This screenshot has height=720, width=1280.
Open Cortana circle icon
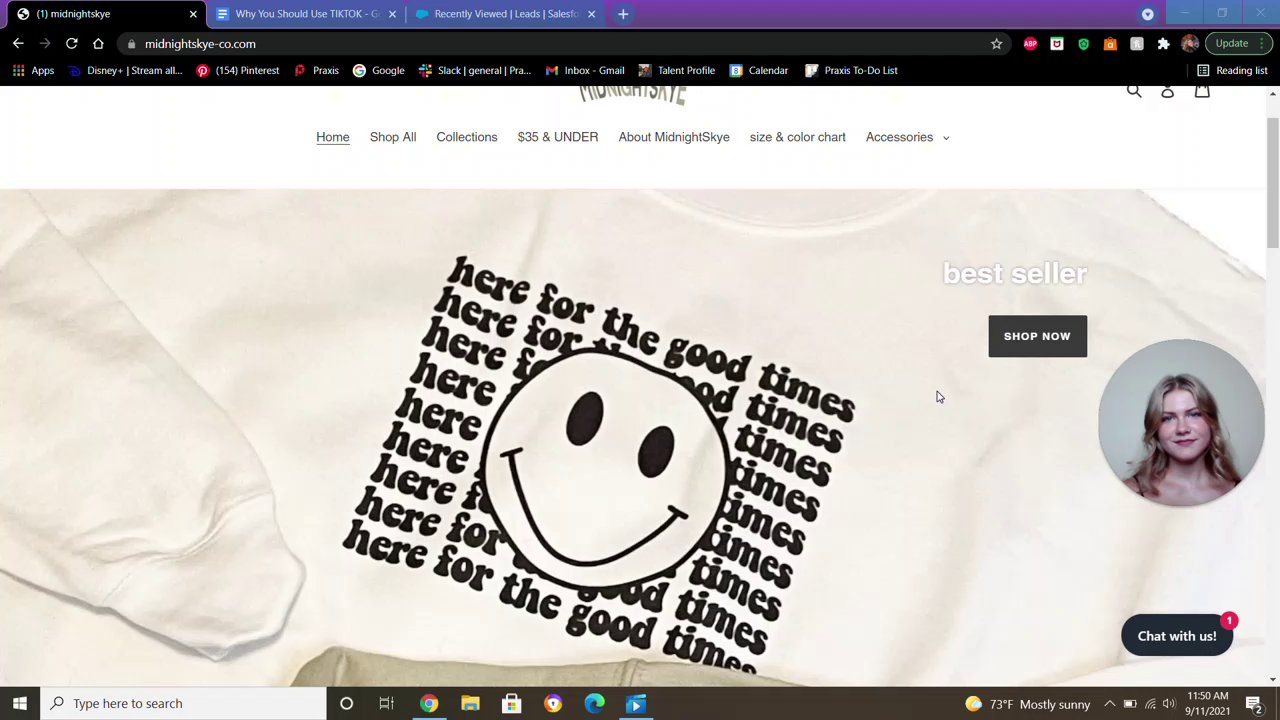point(346,703)
